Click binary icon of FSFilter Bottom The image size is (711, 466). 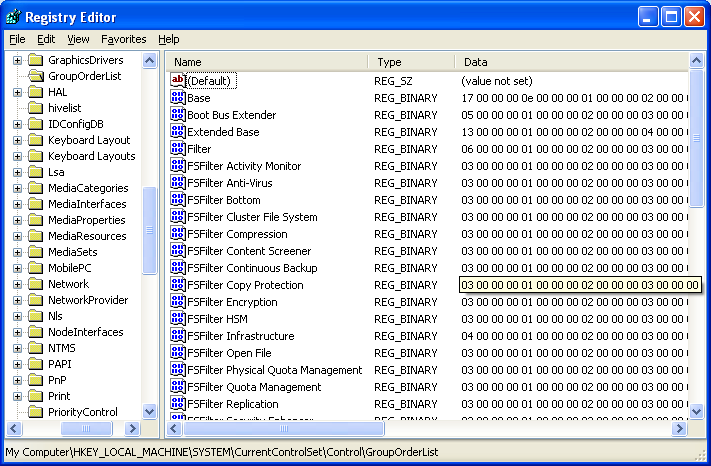pyautogui.click(x=177, y=199)
